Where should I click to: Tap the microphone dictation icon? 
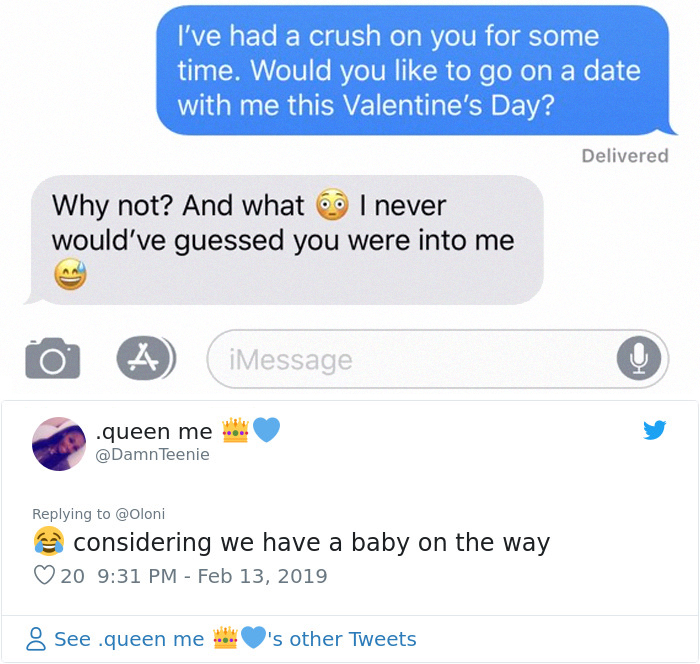point(638,359)
